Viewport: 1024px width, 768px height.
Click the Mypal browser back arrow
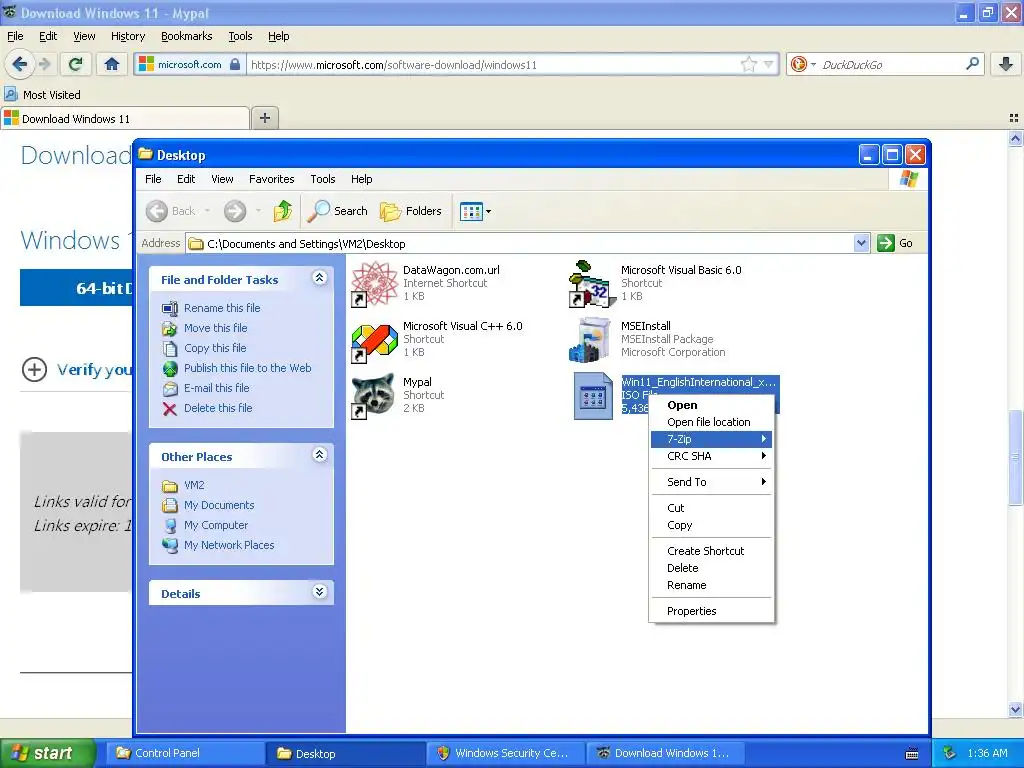(x=19, y=64)
